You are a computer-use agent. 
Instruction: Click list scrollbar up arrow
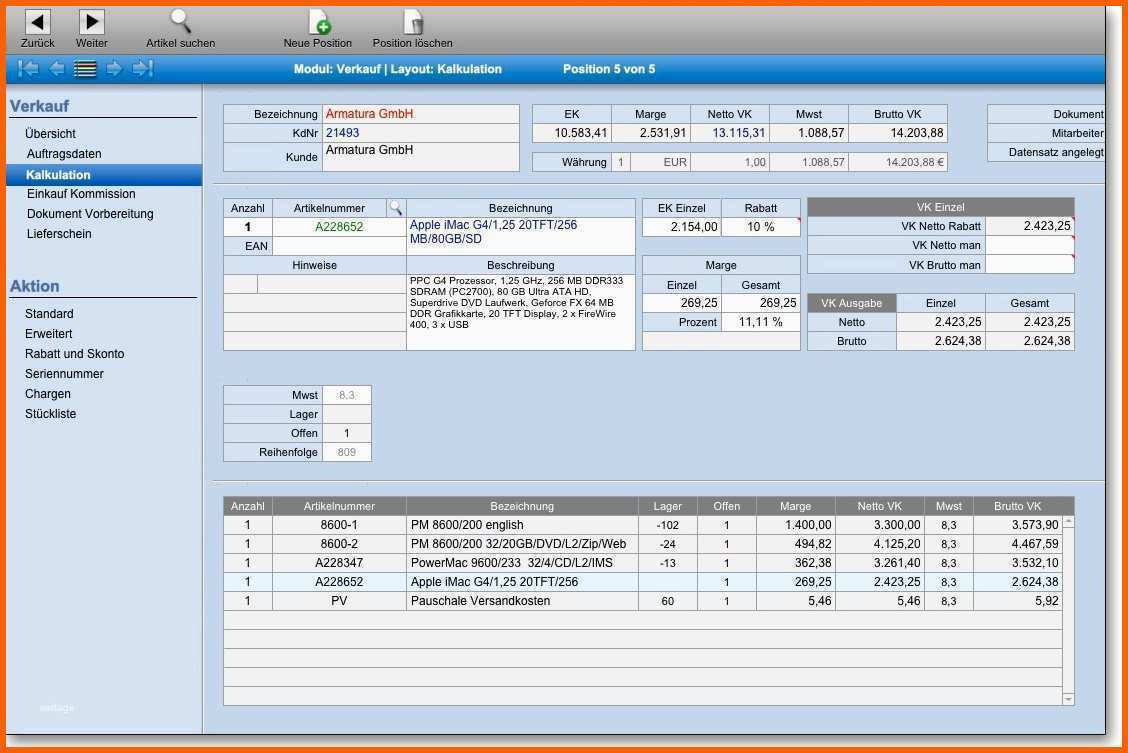coord(1068,522)
